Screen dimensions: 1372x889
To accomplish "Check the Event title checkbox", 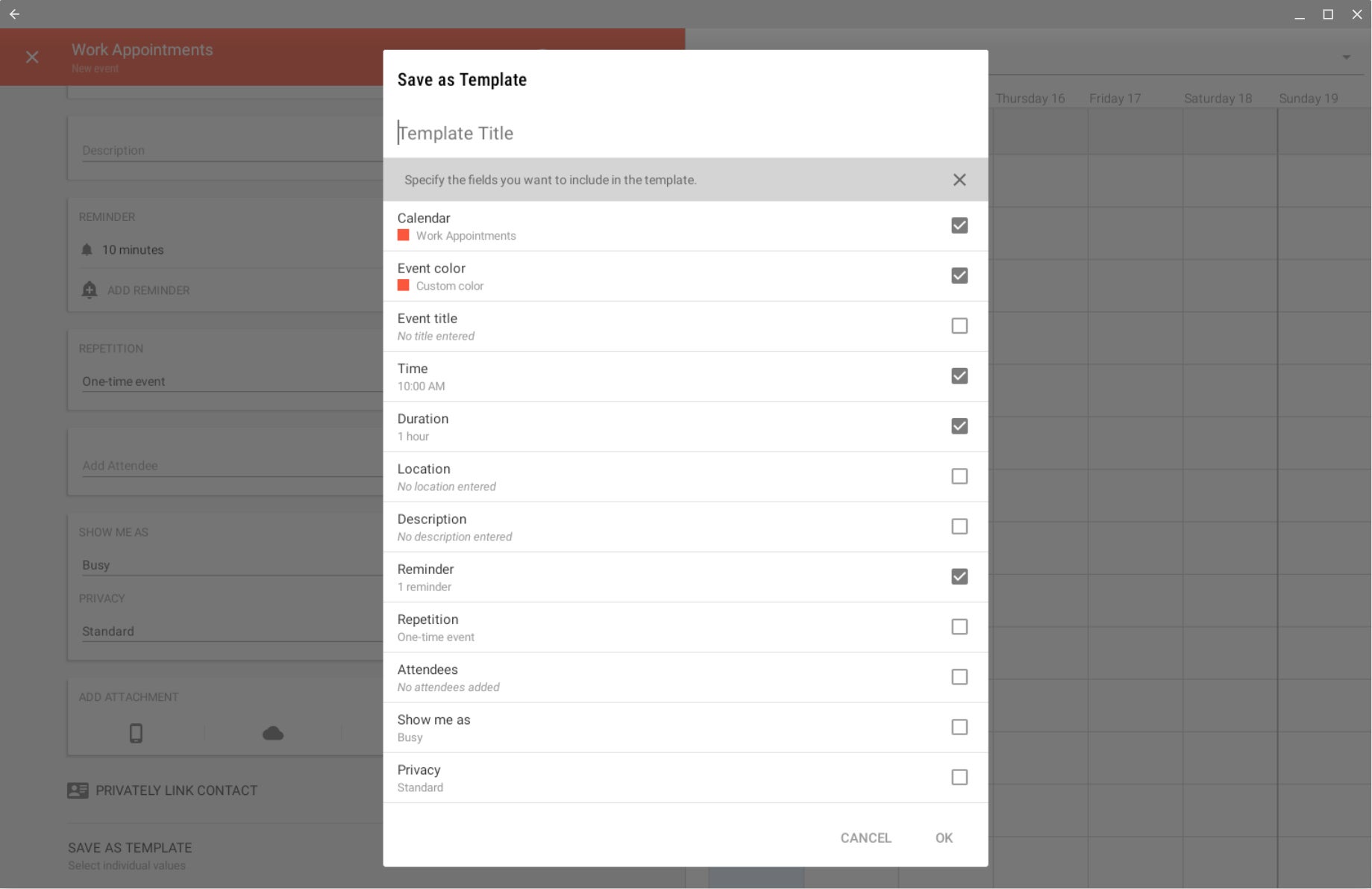I will (959, 325).
